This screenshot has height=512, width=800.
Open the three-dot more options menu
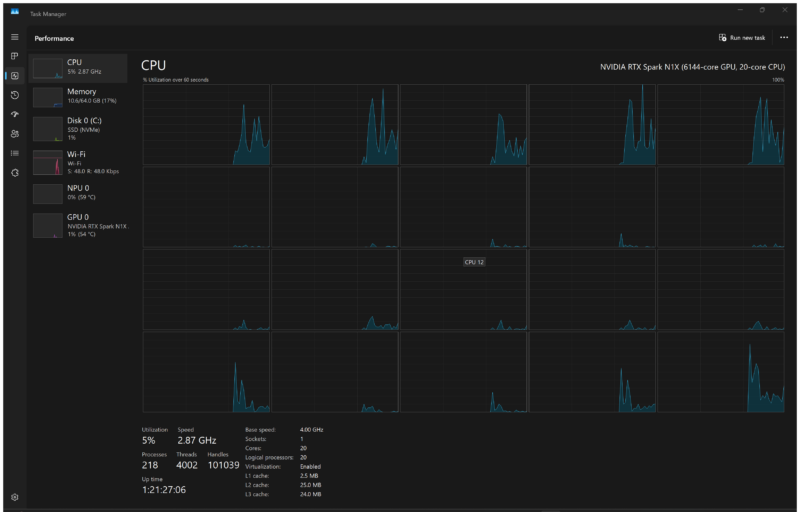coord(784,38)
